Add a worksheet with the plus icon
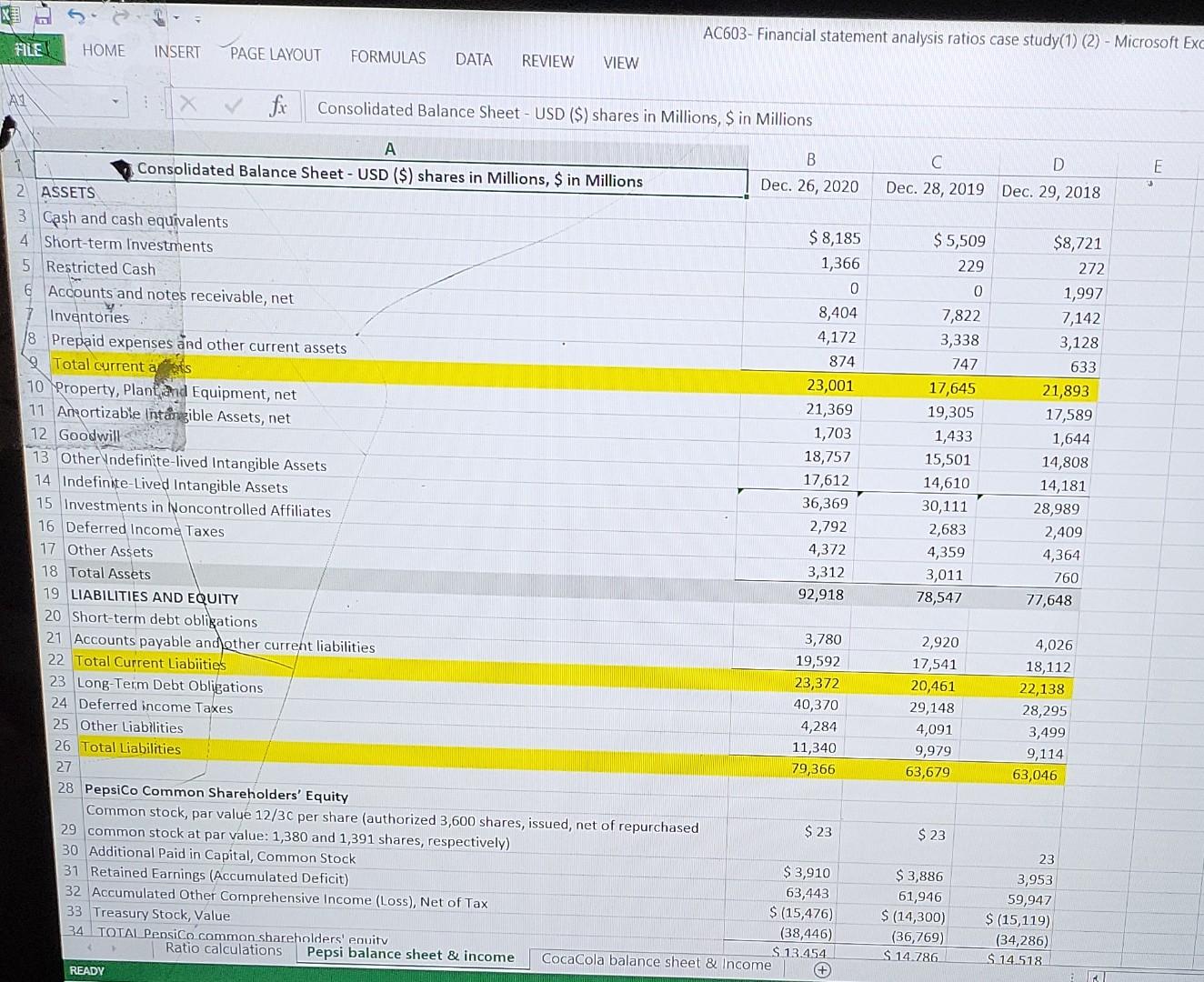This screenshot has height=982, width=1204. (x=822, y=970)
